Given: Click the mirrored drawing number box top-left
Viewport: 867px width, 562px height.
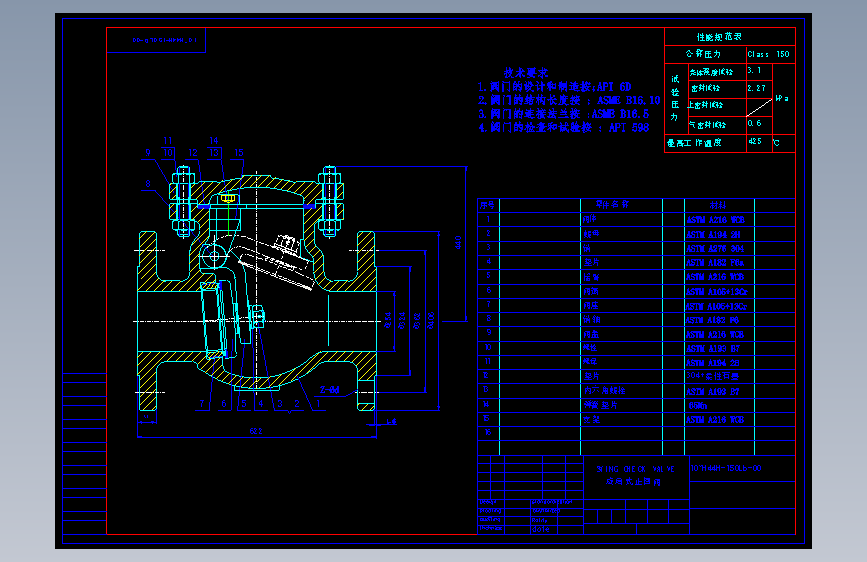Looking at the screenshot, I should [x=156, y=40].
